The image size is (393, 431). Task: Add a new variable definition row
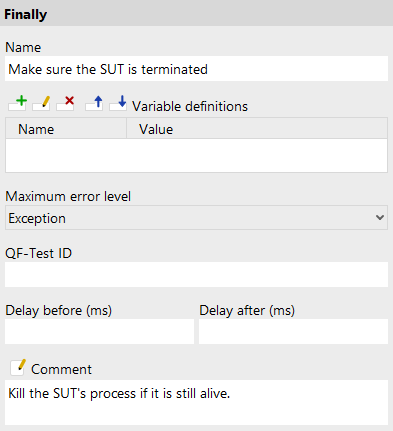pyautogui.click(x=18, y=103)
